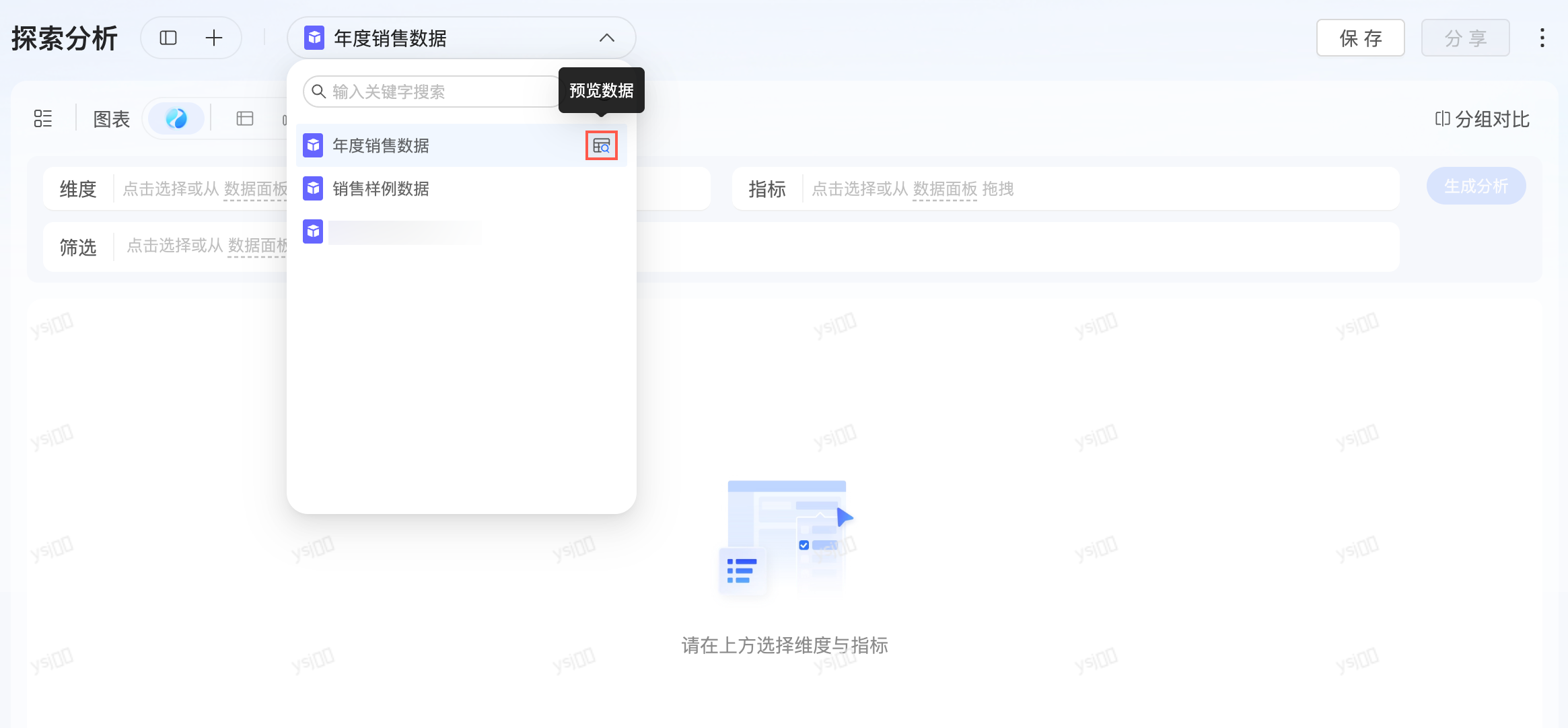This screenshot has width=1568, height=728.
Task: Choose 销售样例数据 from the list
Action: (381, 188)
